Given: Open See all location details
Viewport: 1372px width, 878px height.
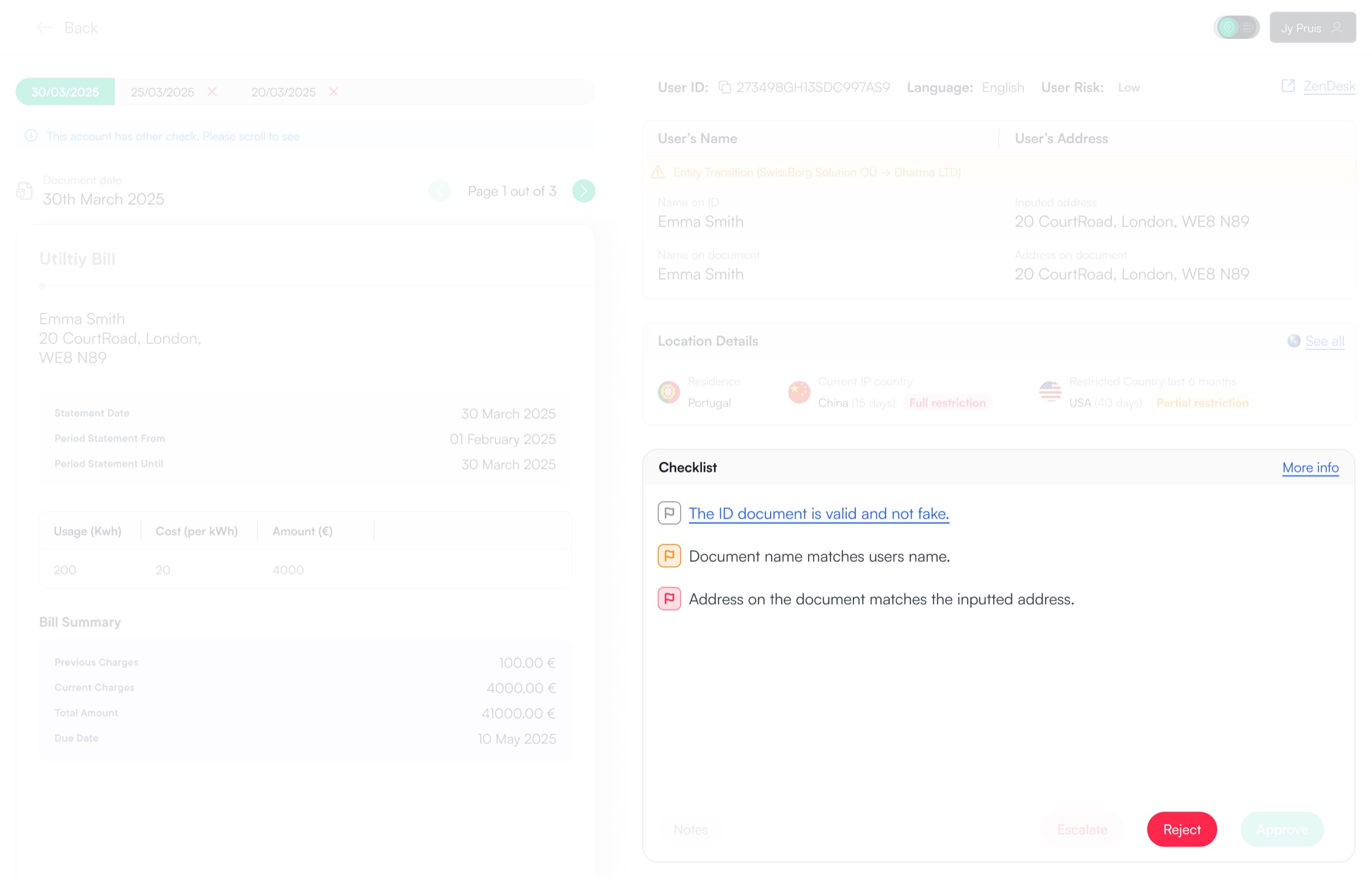Looking at the screenshot, I should click(1325, 341).
